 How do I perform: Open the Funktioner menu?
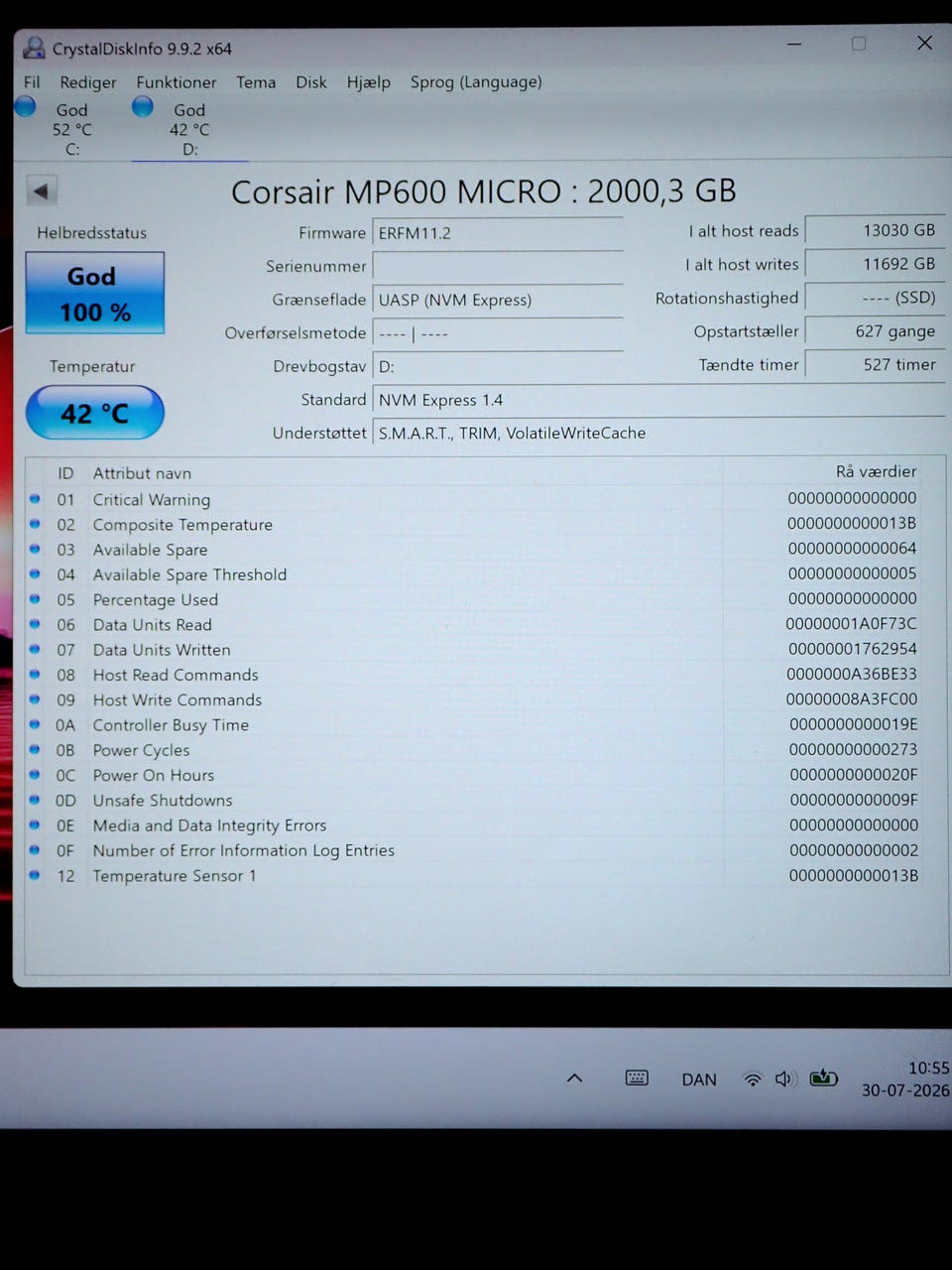tap(176, 82)
